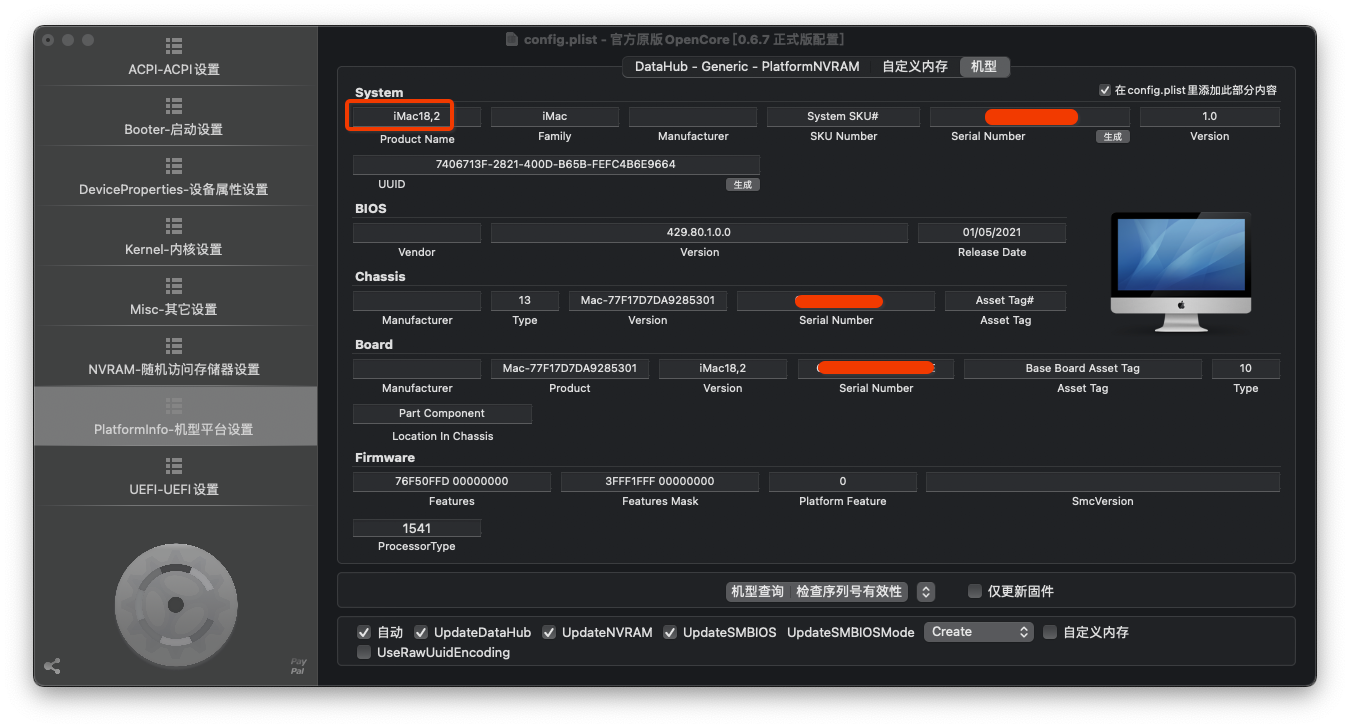The width and height of the screenshot is (1350, 728).
Task: Enable 仅更新固件 checkbox
Action: pyautogui.click(x=975, y=591)
